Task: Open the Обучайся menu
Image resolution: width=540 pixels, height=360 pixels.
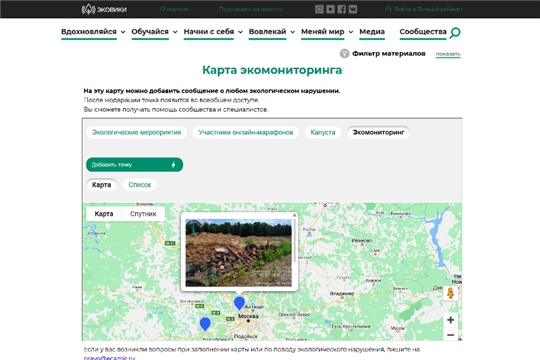Action: (150, 32)
